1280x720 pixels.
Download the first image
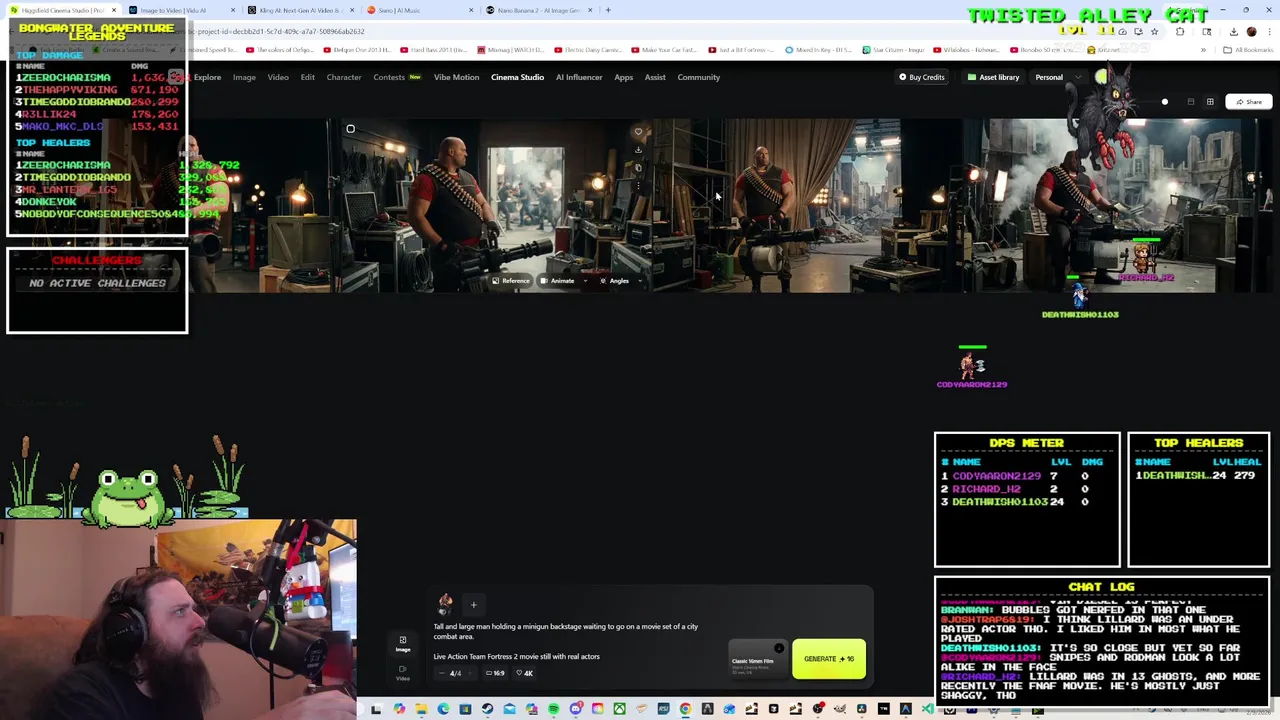tap(638, 150)
